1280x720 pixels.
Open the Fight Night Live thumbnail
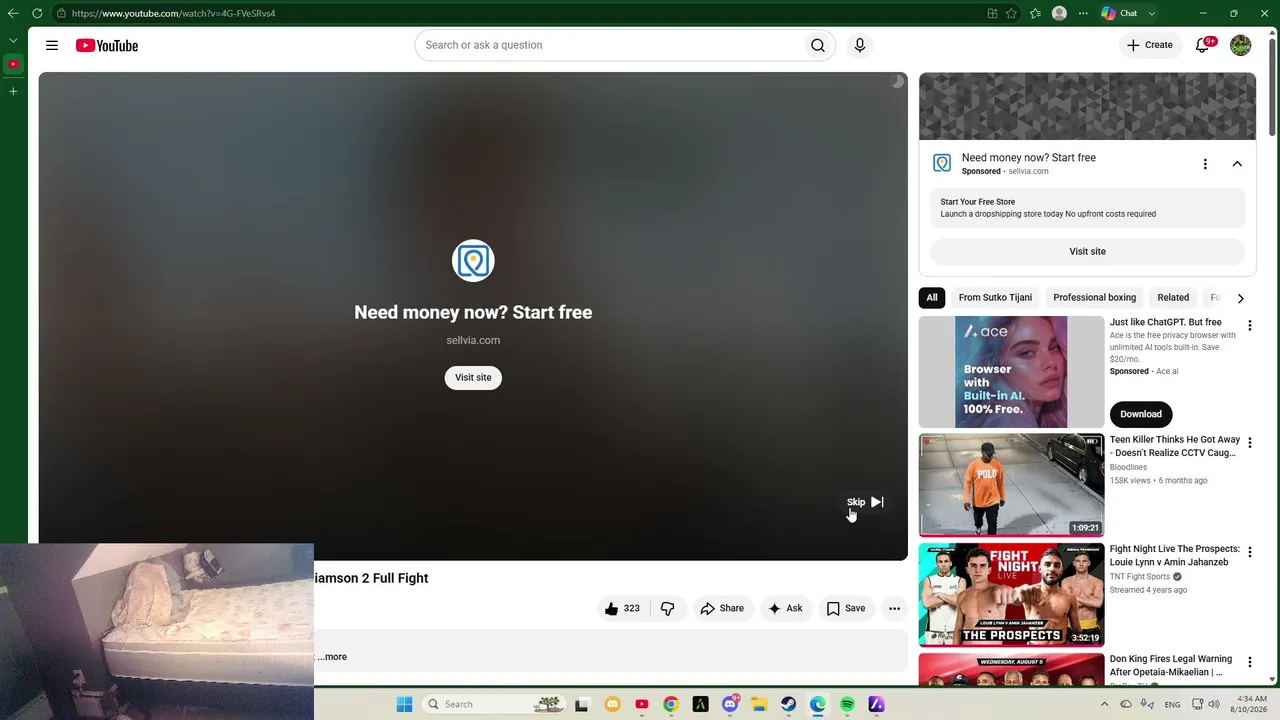coord(1011,594)
